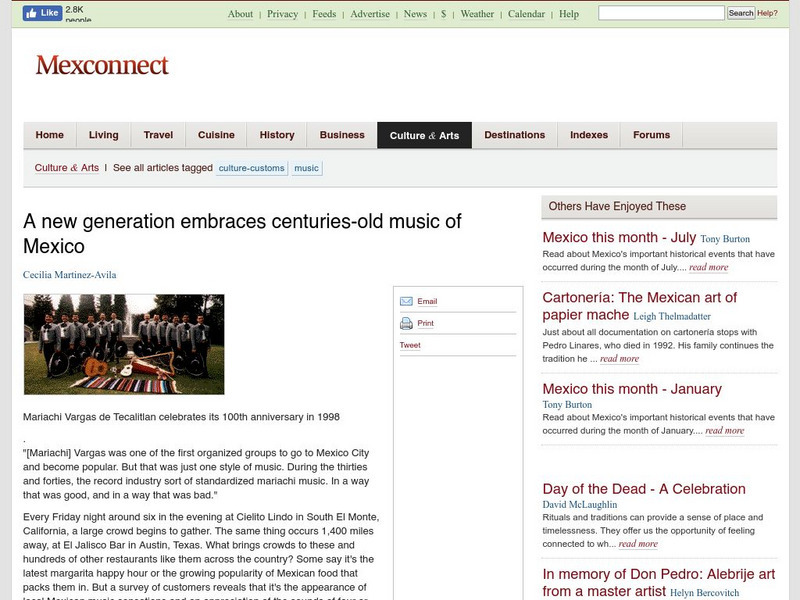Screen dimensions: 800x600
Task: Click the red Help? link beside Search
Action: pos(767,13)
